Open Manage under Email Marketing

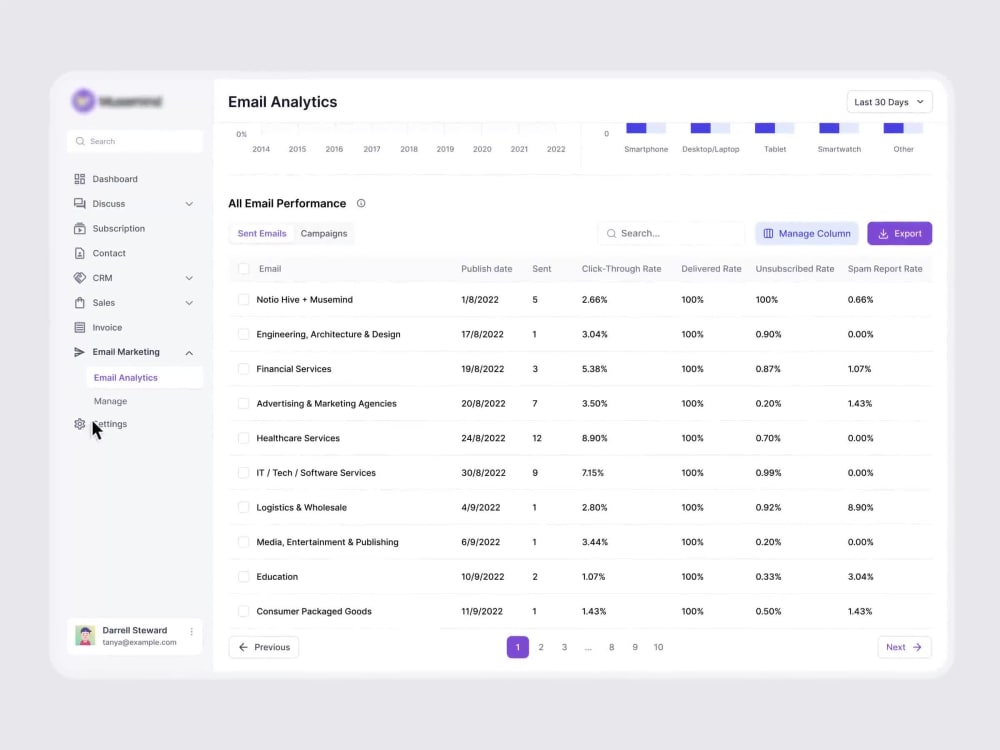[x=110, y=401]
